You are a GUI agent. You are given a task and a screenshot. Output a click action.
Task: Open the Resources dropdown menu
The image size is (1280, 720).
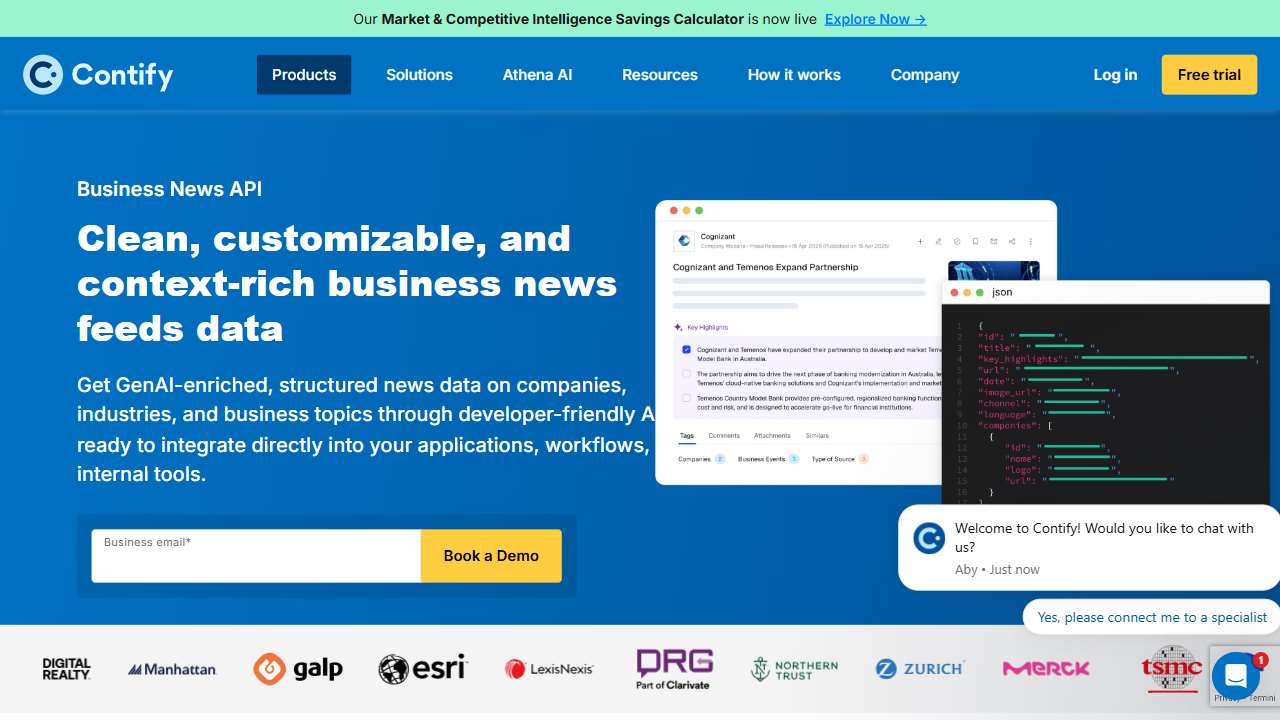coord(660,74)
